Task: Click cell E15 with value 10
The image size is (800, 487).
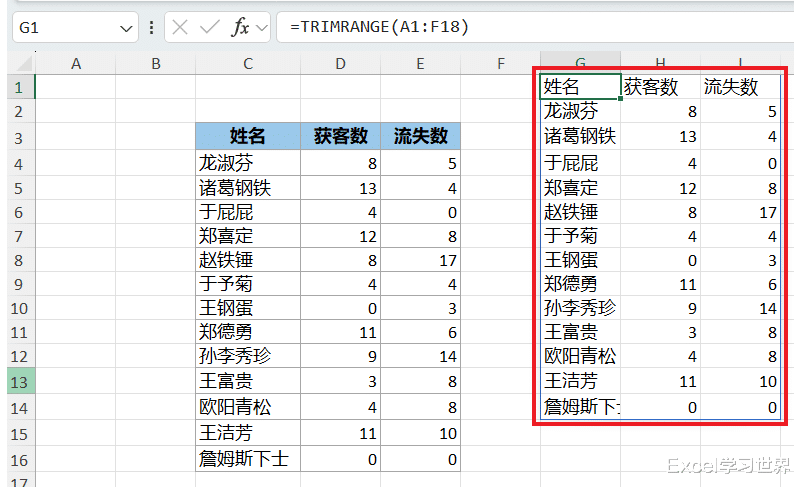Action: (420, 433)
